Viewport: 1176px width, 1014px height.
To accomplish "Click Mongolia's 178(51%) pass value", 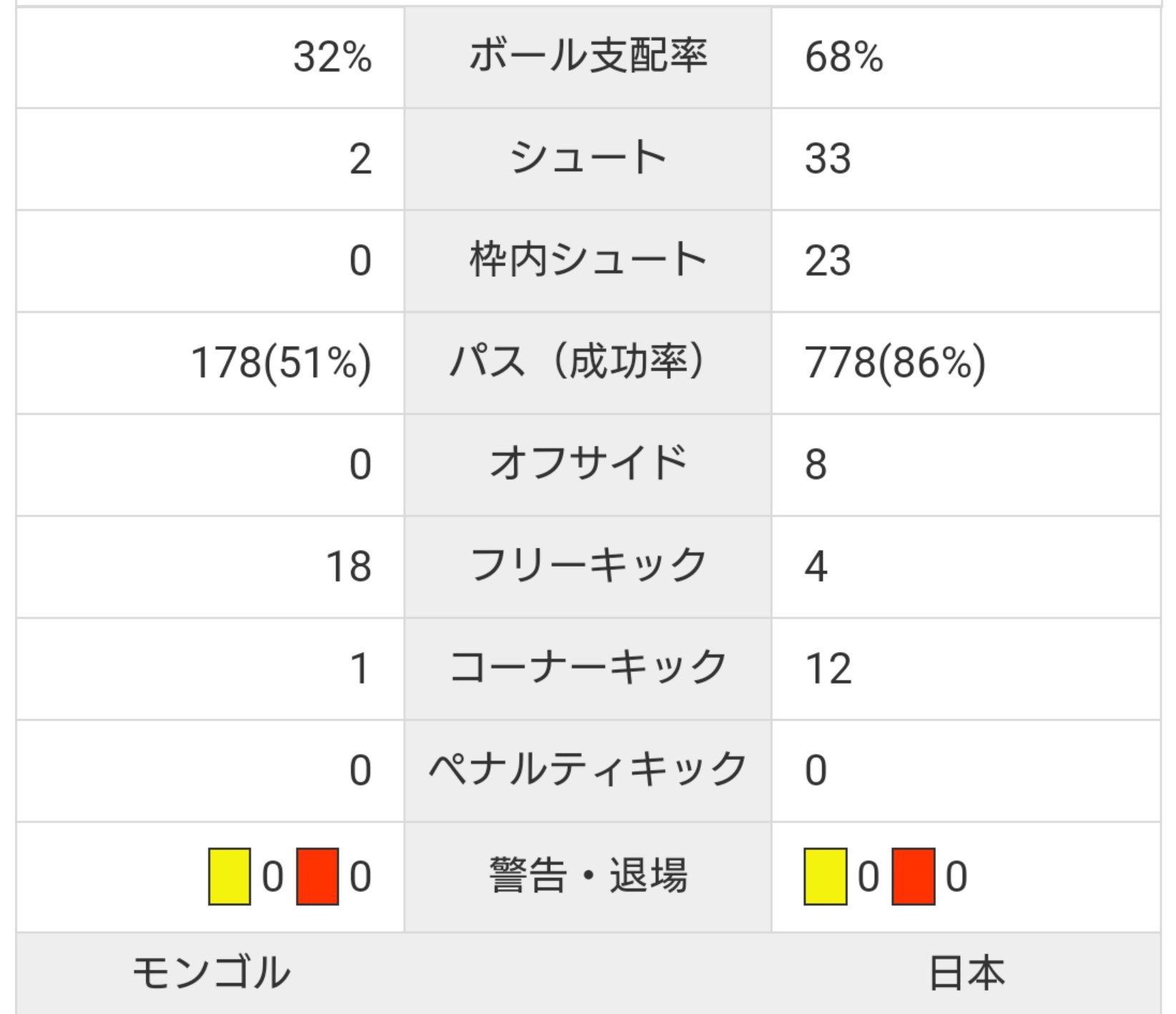I will pos(281,362).
